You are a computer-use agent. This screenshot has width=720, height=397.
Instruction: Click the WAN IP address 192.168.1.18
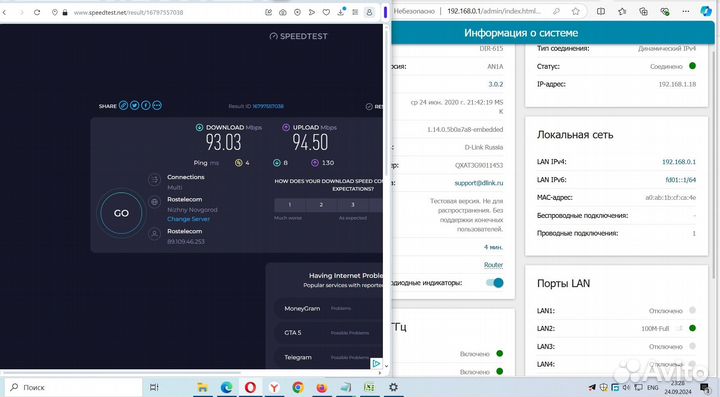677,84
